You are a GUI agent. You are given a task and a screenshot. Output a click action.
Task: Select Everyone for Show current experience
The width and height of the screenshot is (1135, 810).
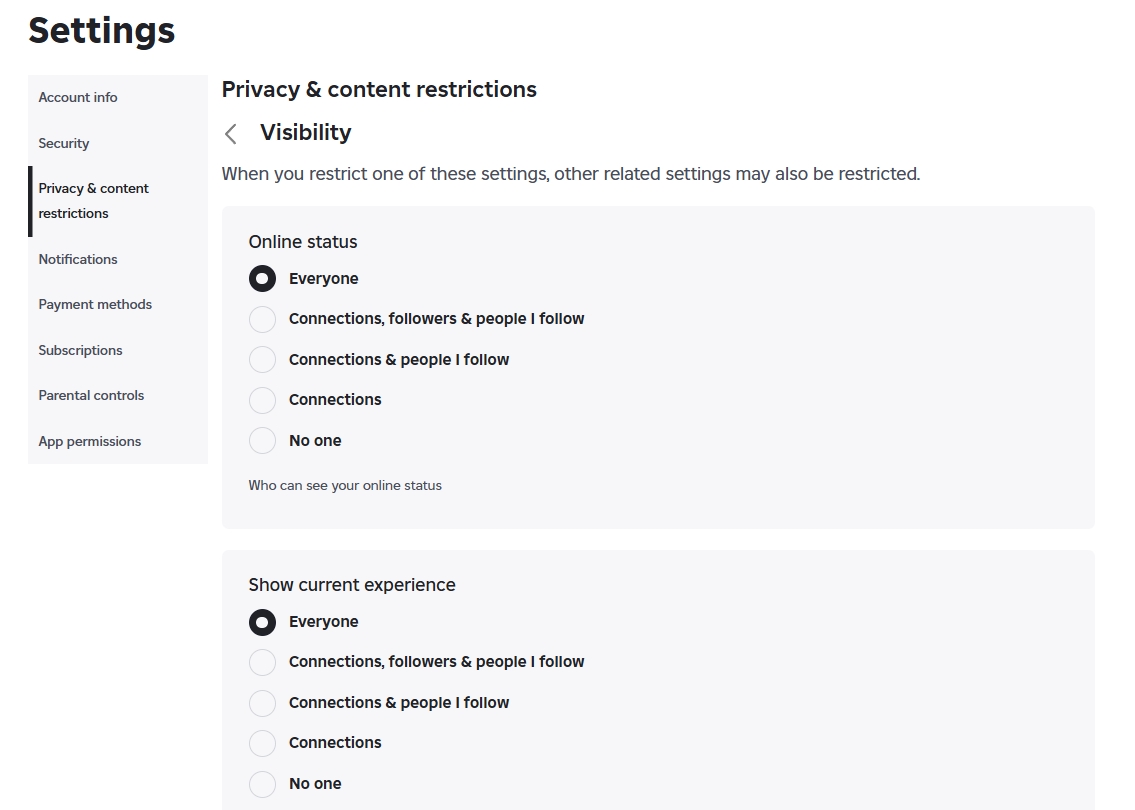click(262, 623)
